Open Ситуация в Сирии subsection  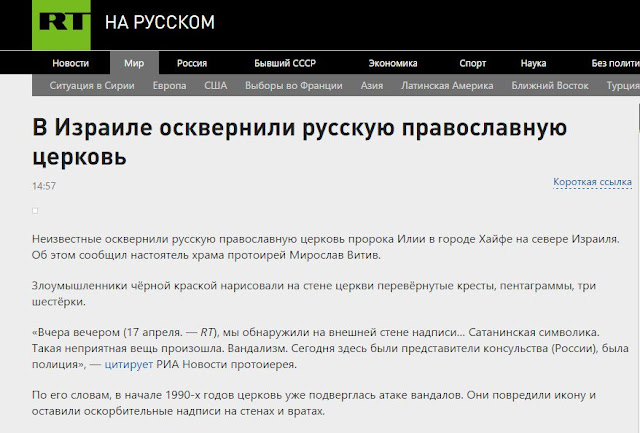point(92,86)
